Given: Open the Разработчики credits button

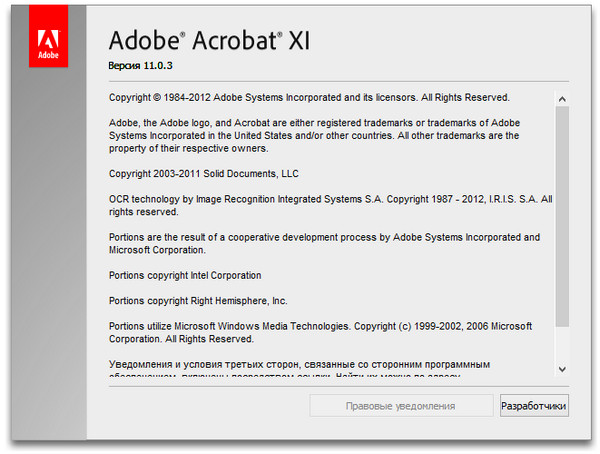Looking at the screenshot, I should tap(534, 406).
